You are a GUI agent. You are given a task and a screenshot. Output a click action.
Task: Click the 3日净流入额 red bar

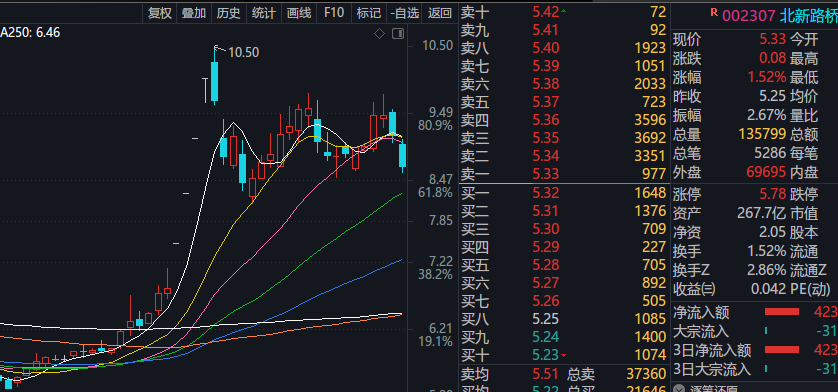[x=782, y=350]
